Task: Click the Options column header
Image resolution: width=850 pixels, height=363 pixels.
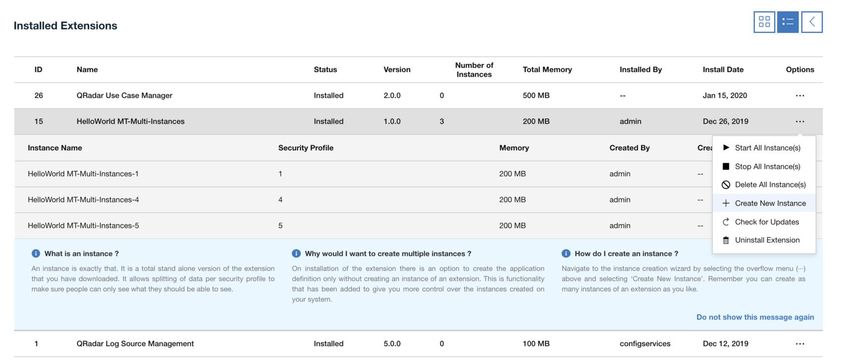Action: tap(800, 69)
